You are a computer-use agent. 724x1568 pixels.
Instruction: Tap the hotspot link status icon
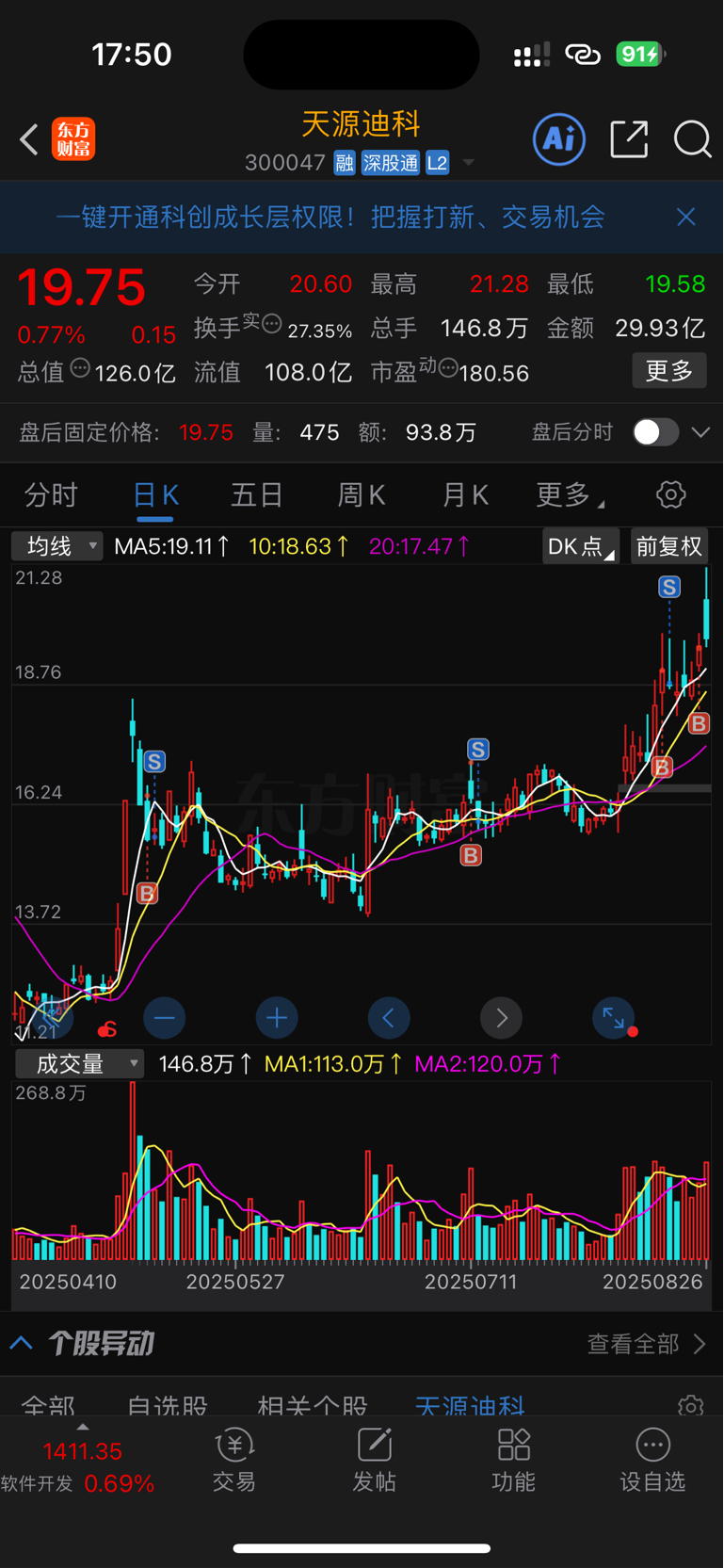tap(583, 55)
